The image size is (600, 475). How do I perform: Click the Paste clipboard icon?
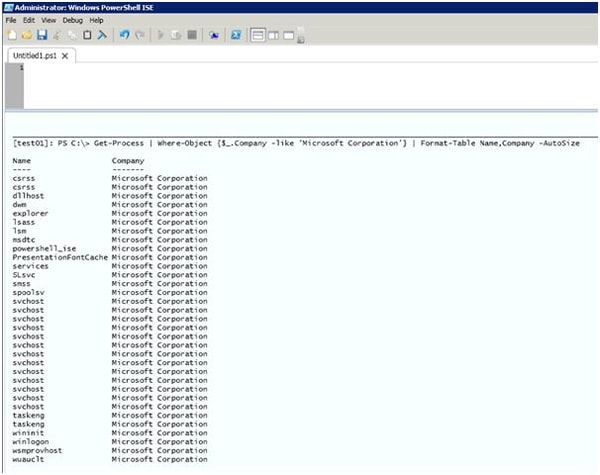coord(87,35)
